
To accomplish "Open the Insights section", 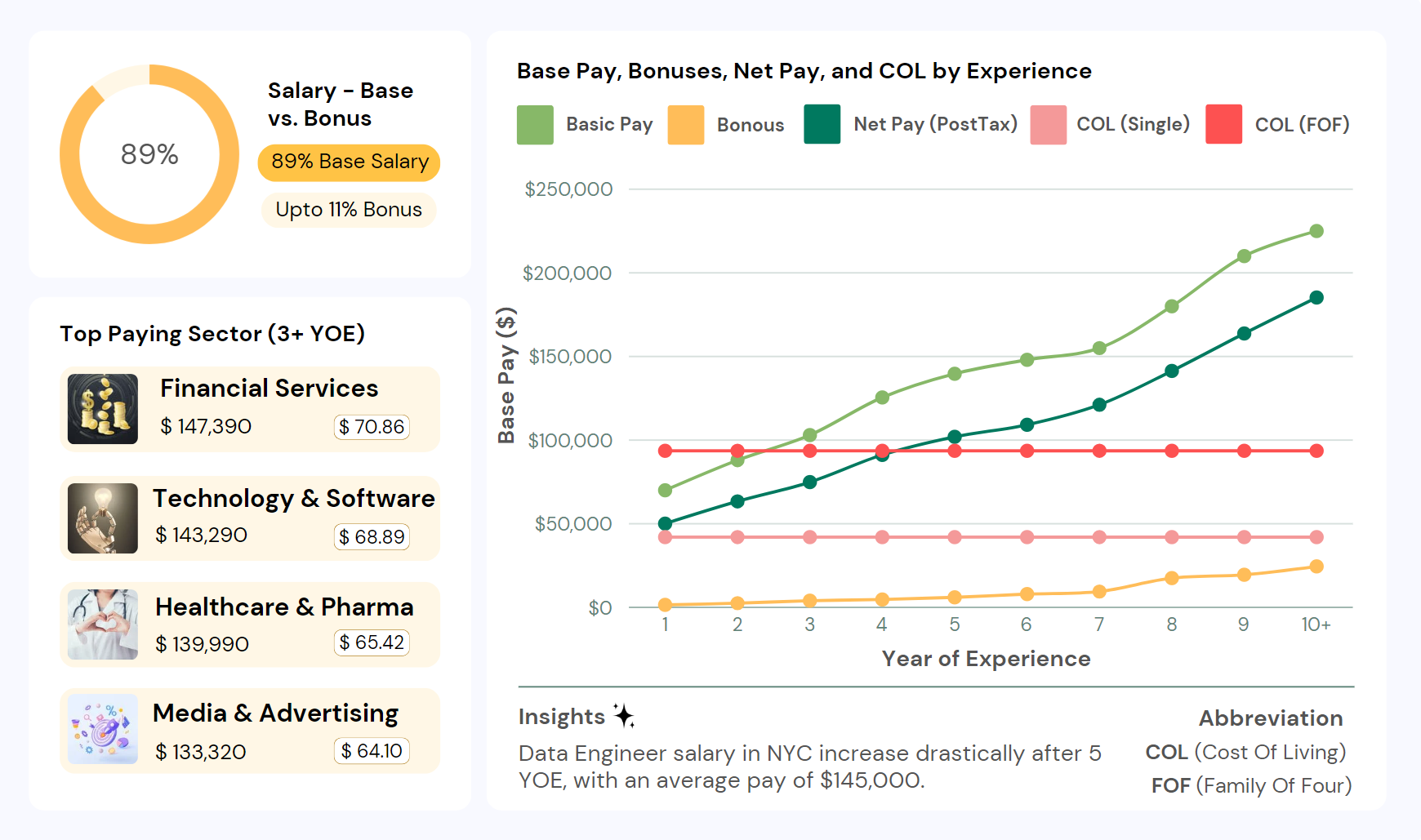I will tap(563, 716).
